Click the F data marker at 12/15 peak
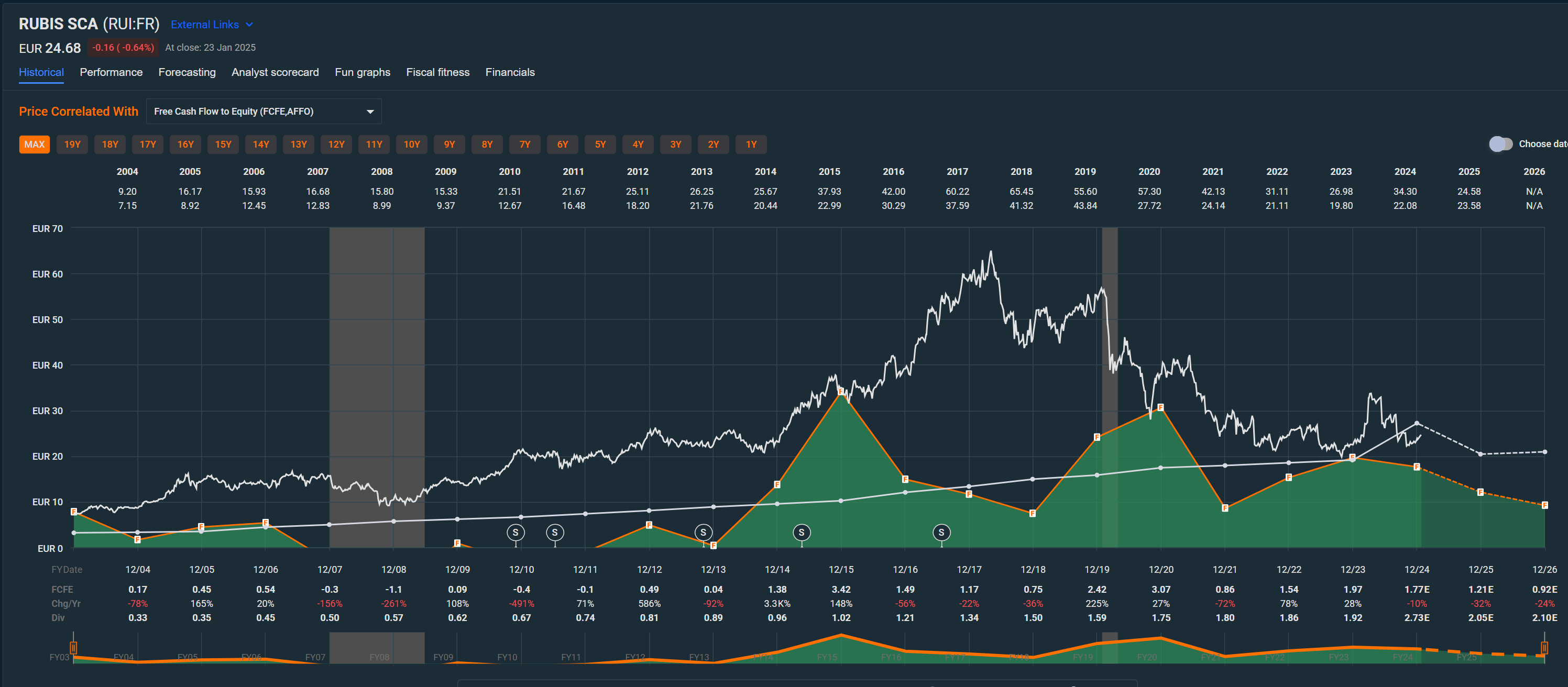The image size is (1568, 687). coord(841,391)
